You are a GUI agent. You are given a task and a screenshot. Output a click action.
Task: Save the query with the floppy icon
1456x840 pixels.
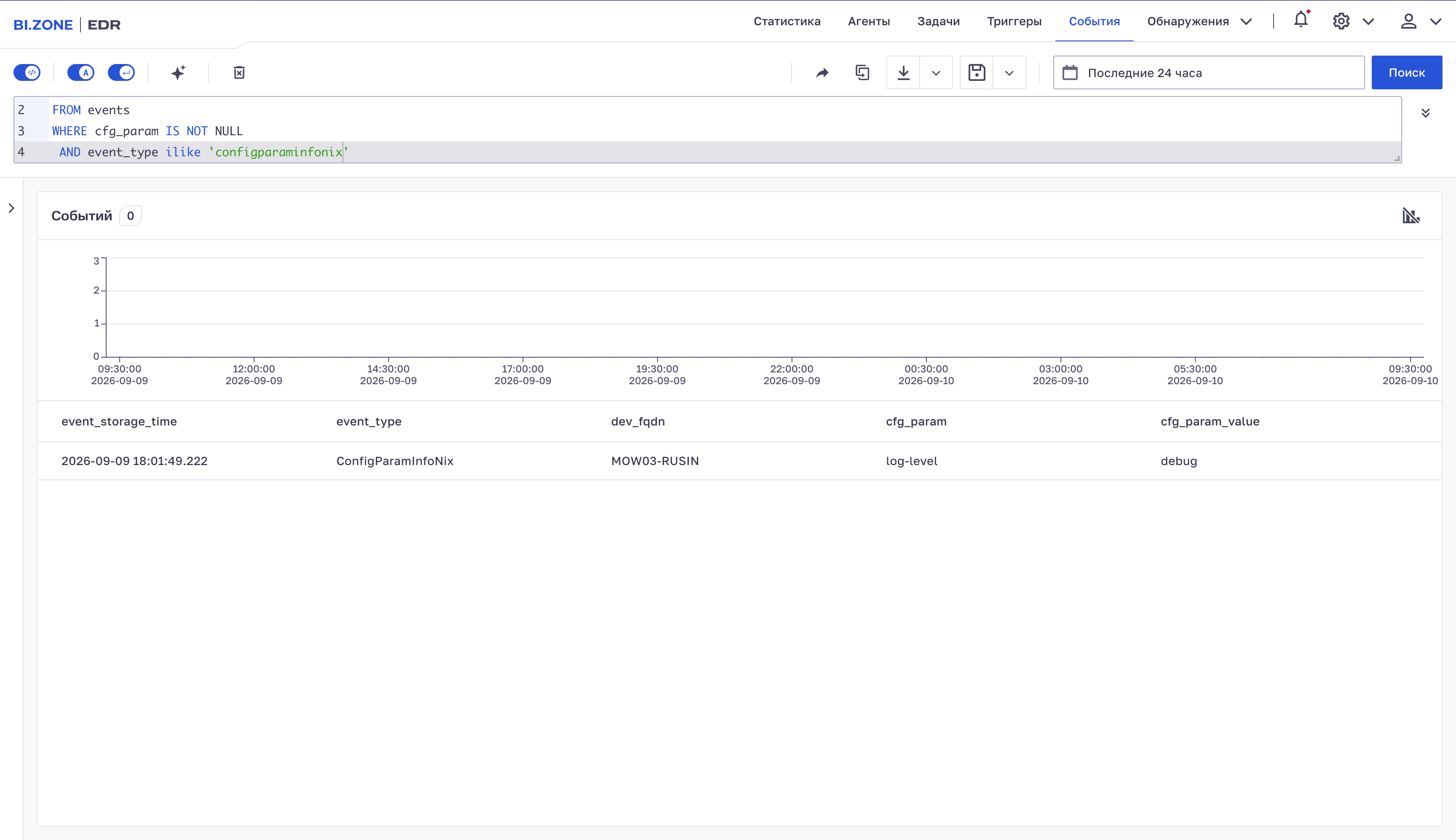[977, 73]
